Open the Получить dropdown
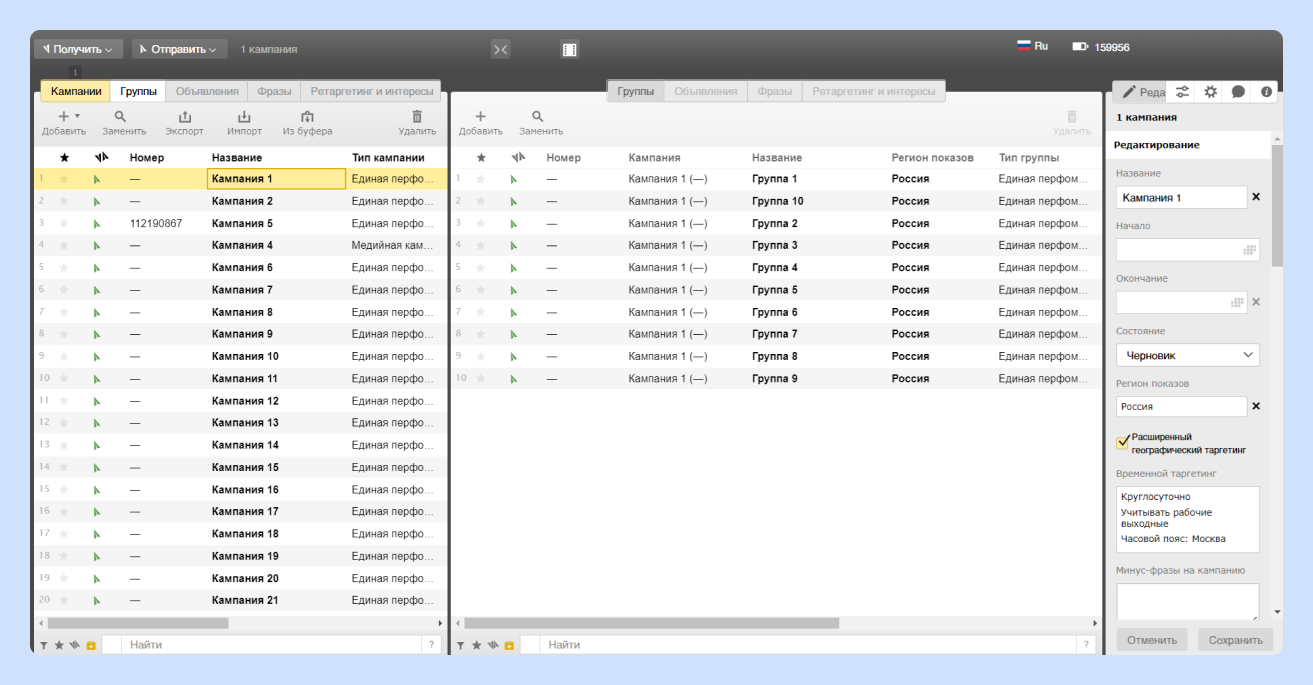Image resolution: width=1313 pixels, height=685 pixels. (x=79, y=49)
